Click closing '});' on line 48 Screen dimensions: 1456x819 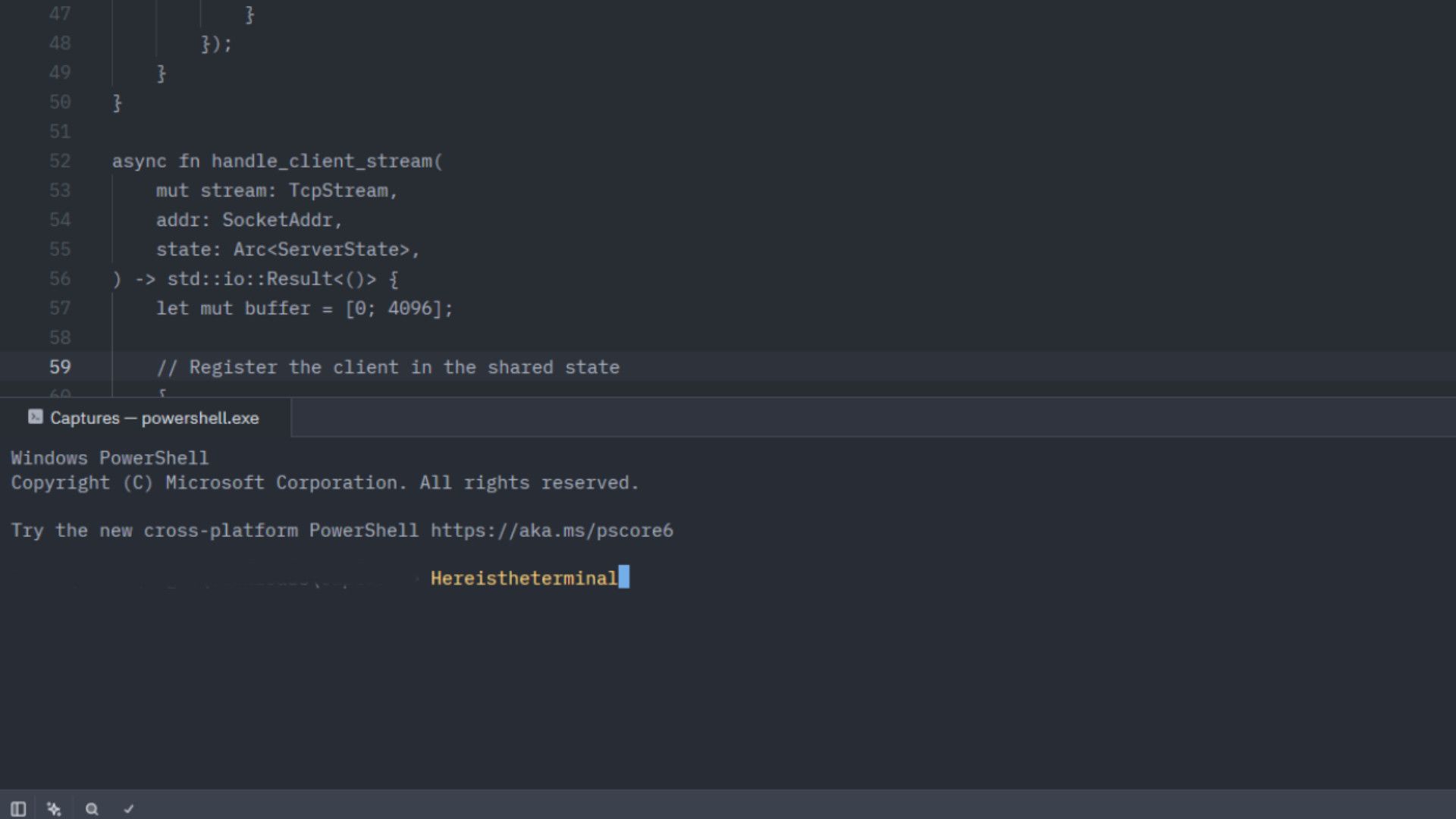click(x=217, y=44)
